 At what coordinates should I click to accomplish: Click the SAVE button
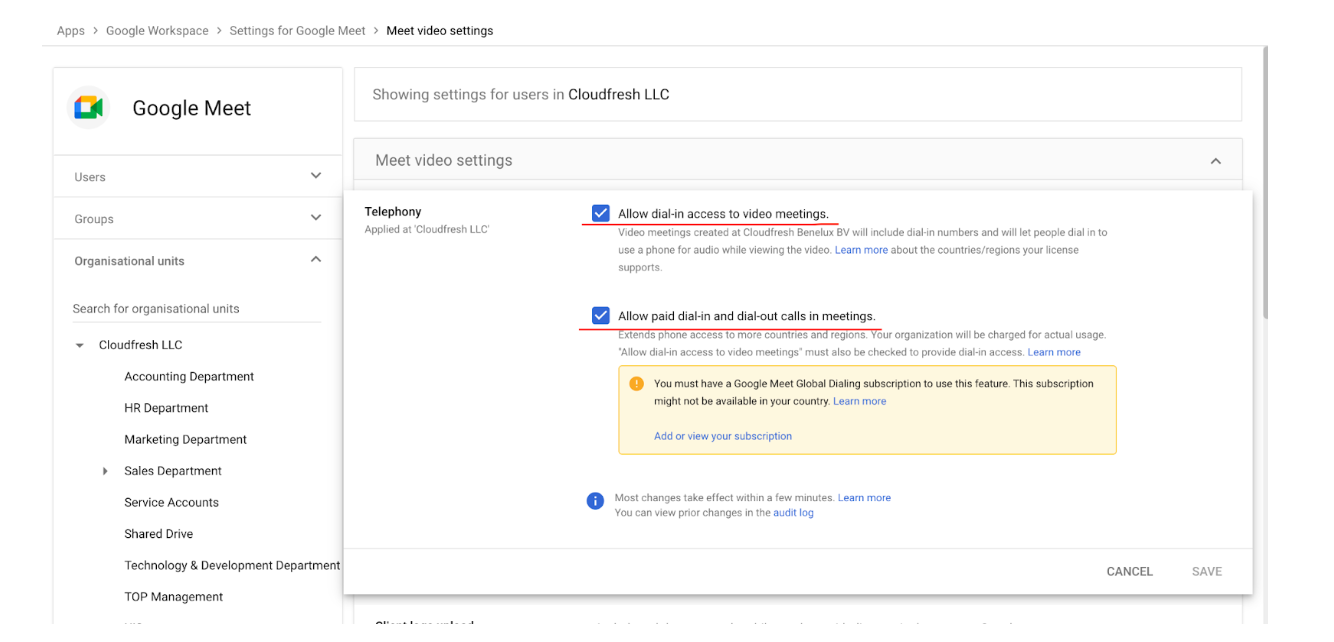(1206, 571)
